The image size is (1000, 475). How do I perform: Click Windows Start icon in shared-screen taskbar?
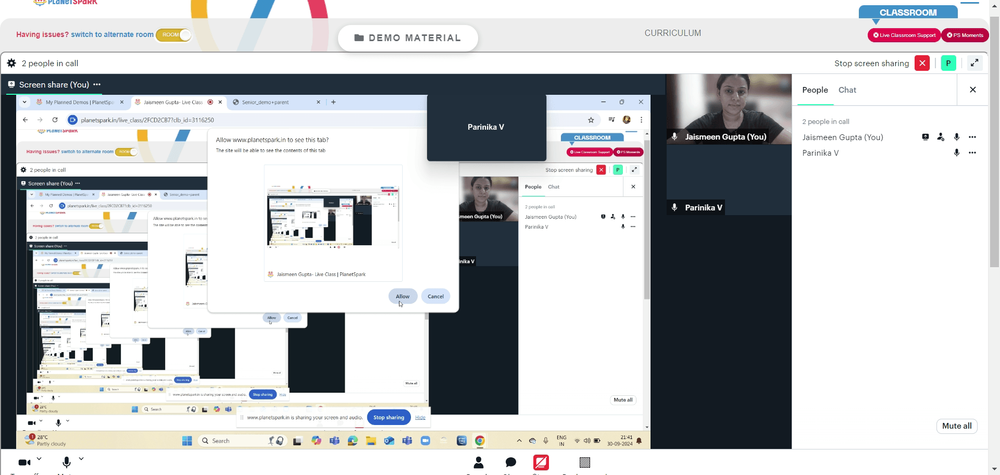click(187, 441)
